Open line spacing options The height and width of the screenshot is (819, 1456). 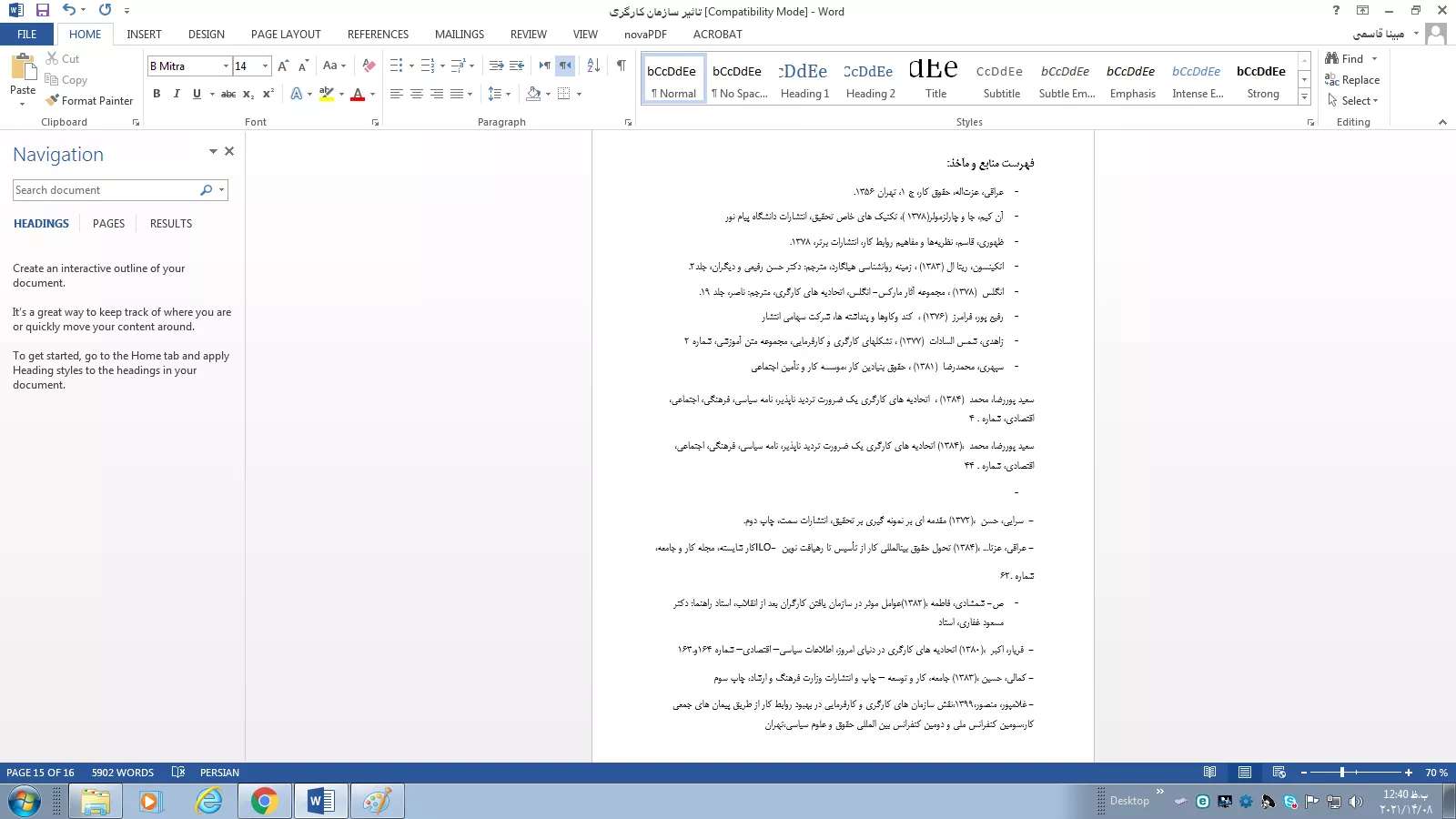(495, 94)
